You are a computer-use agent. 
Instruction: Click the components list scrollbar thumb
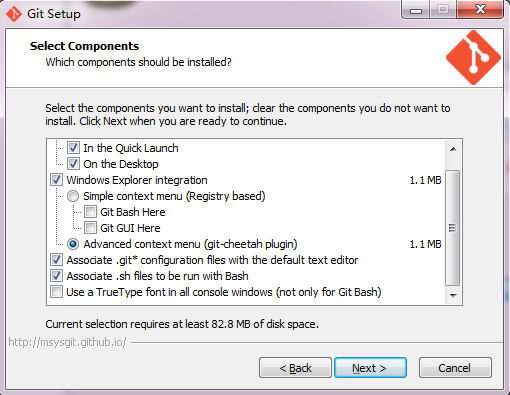pos(453,228)
